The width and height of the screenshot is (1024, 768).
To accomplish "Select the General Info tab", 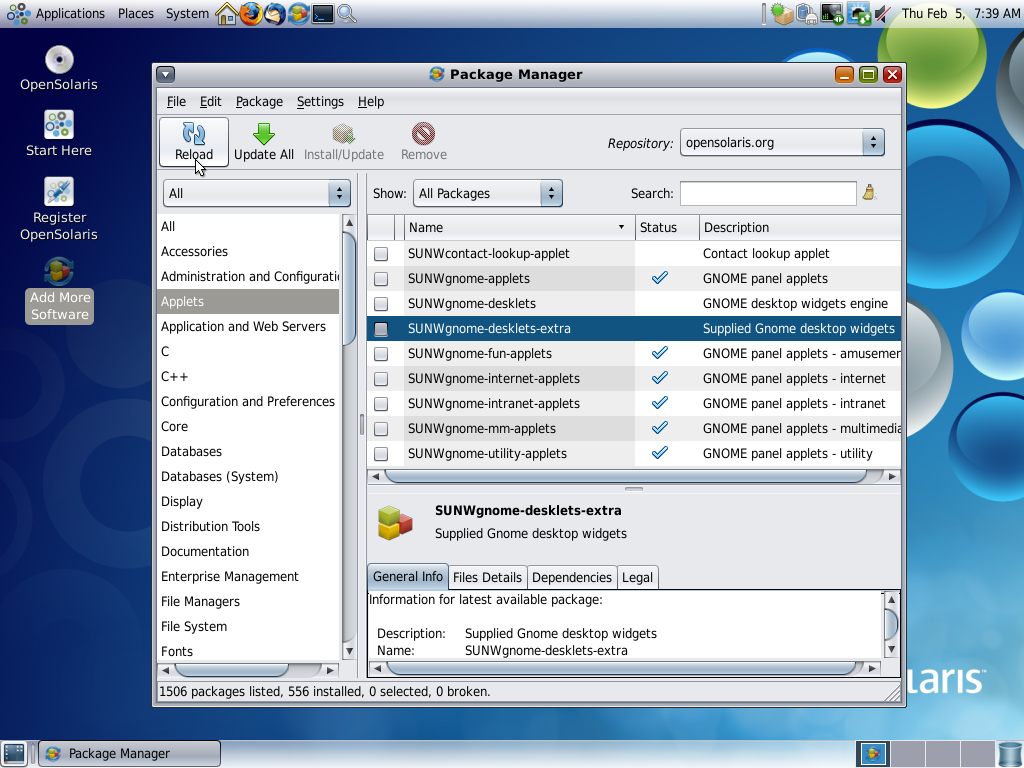I will click(408, 577).
